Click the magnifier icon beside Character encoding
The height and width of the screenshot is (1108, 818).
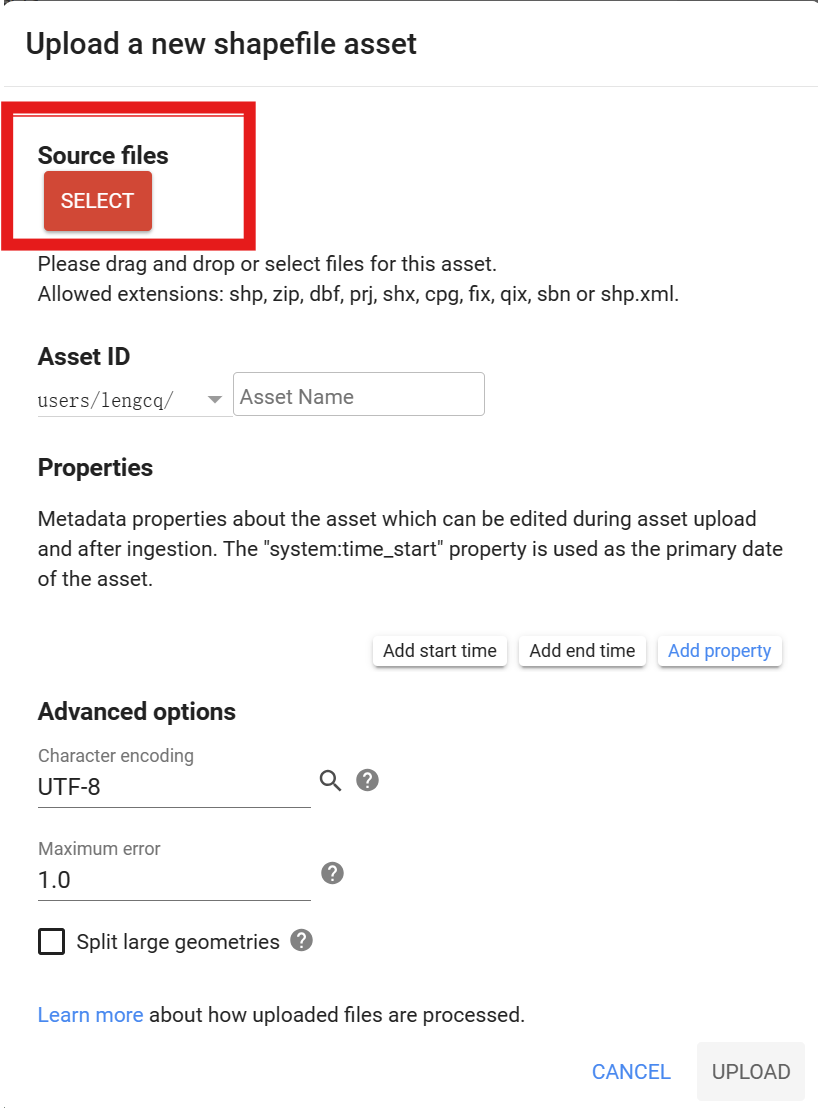(331, 781)
